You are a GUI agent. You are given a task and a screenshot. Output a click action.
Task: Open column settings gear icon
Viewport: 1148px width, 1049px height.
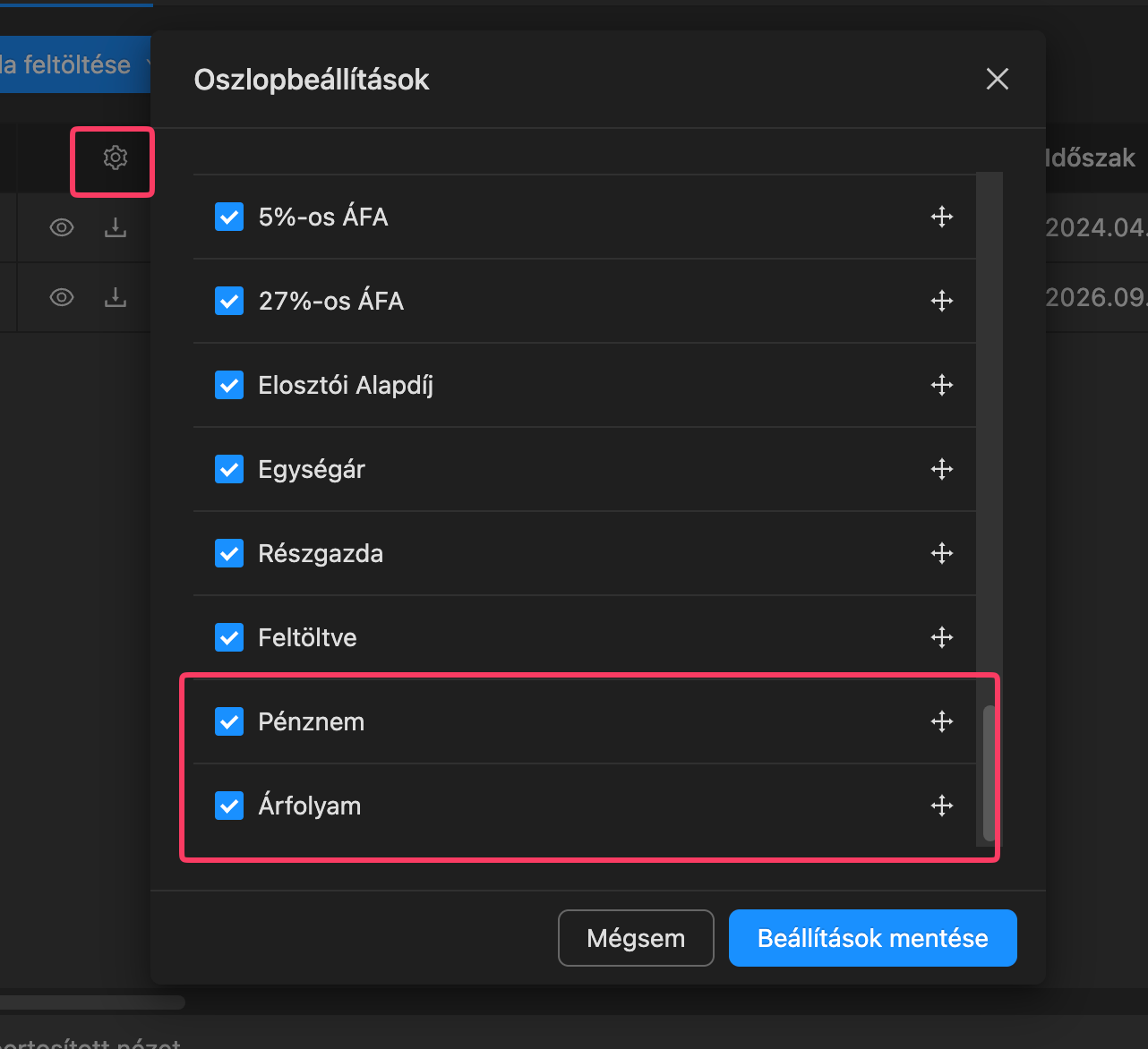tap(116, 158)
